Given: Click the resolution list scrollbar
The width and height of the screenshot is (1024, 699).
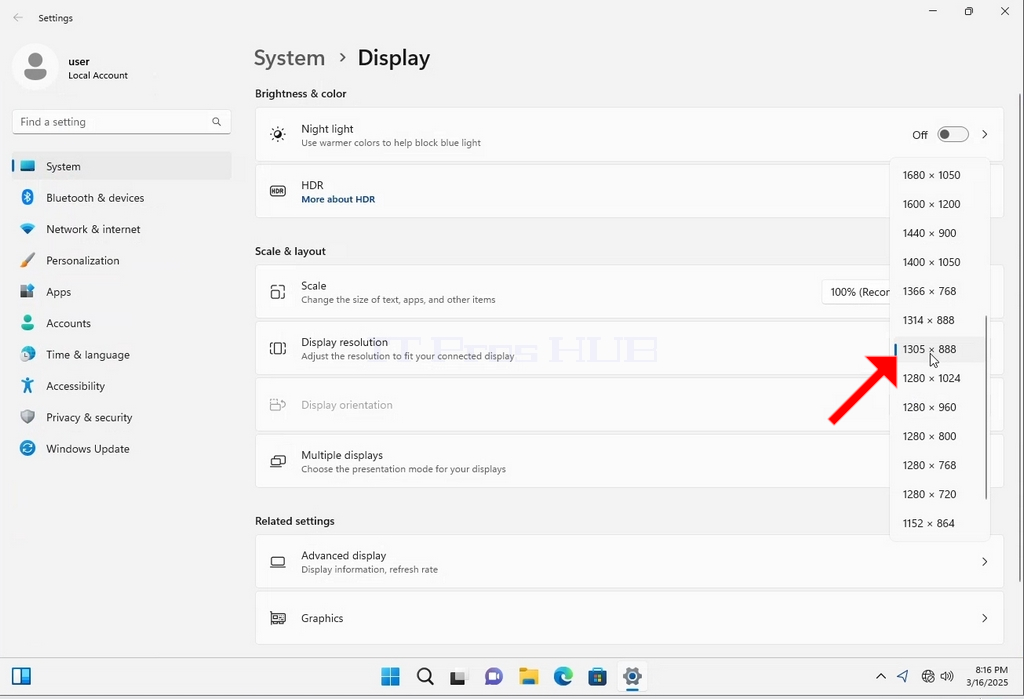Looking at the screenshot, I should [x=985, y=408].
